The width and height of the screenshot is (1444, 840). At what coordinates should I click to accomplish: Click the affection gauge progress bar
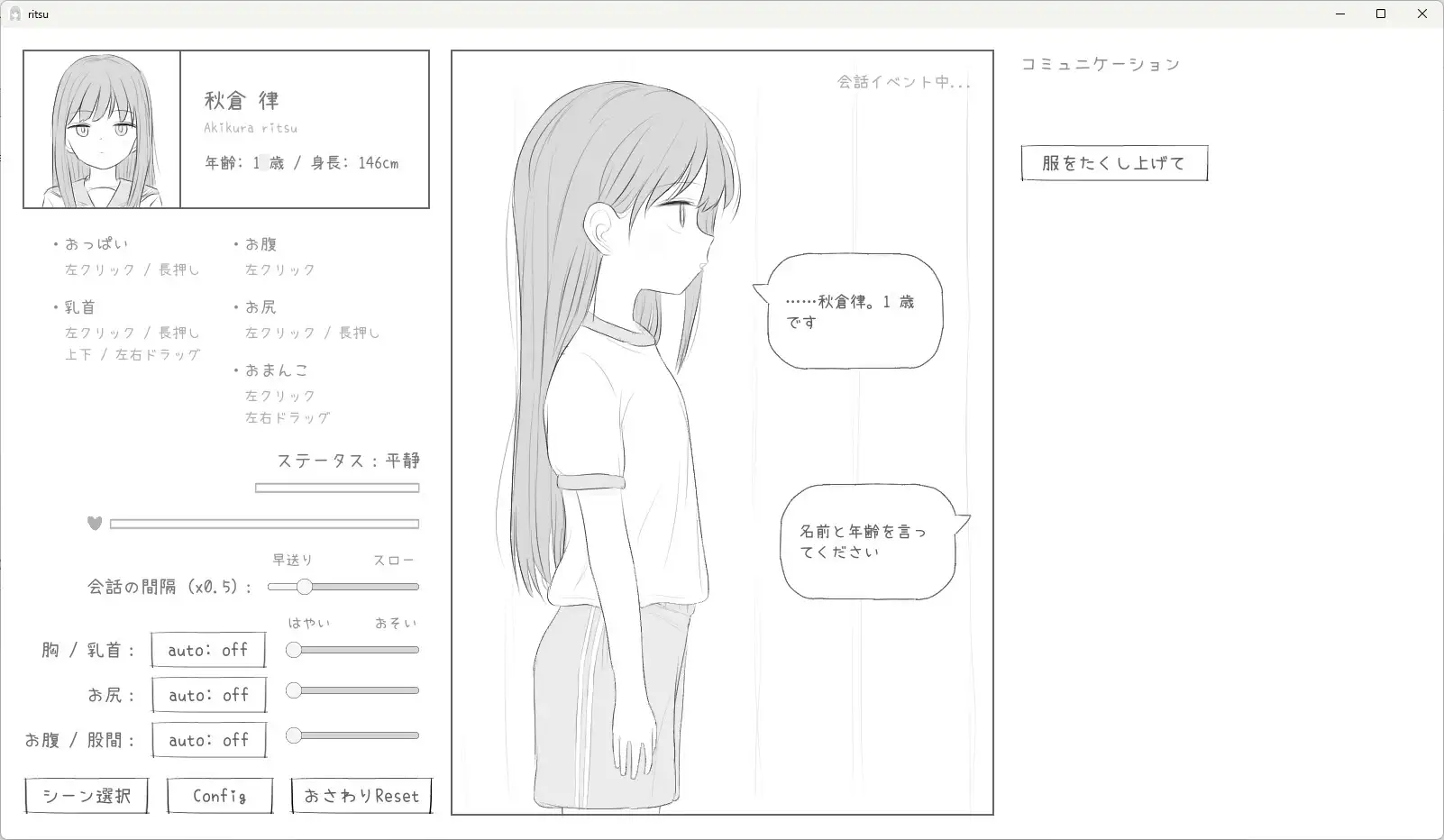click(x=263, y=523)
